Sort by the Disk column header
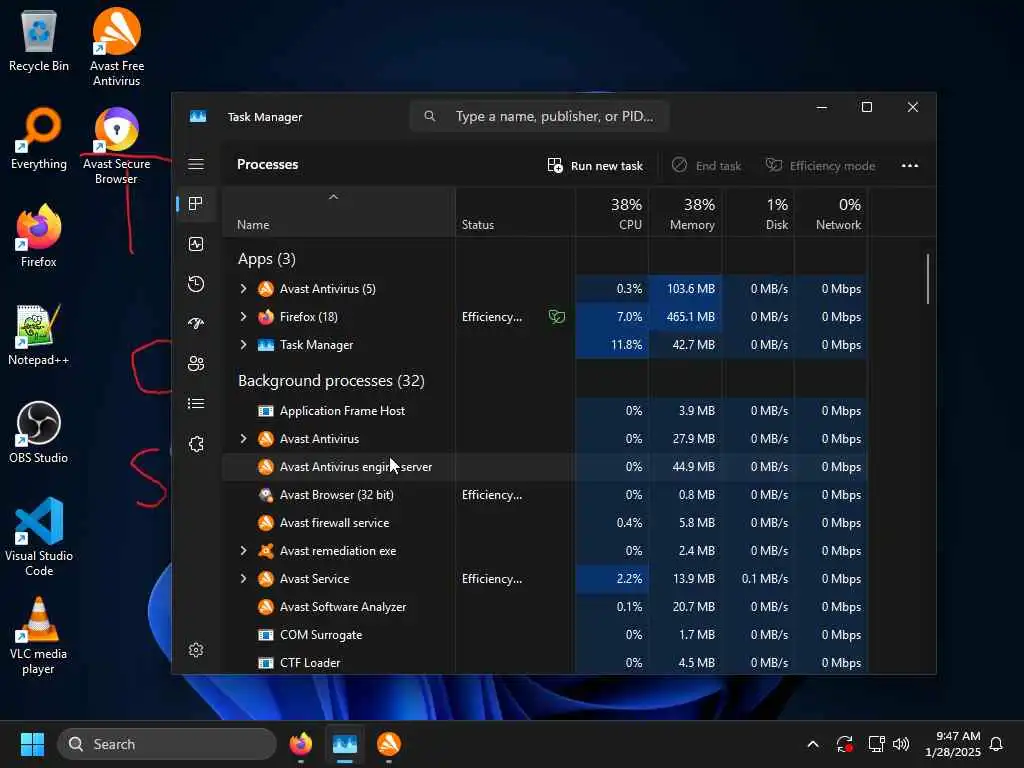Image resolution: width=1024 pixels, height=768 pixels. pyautogui.click(x=758, y=213)
